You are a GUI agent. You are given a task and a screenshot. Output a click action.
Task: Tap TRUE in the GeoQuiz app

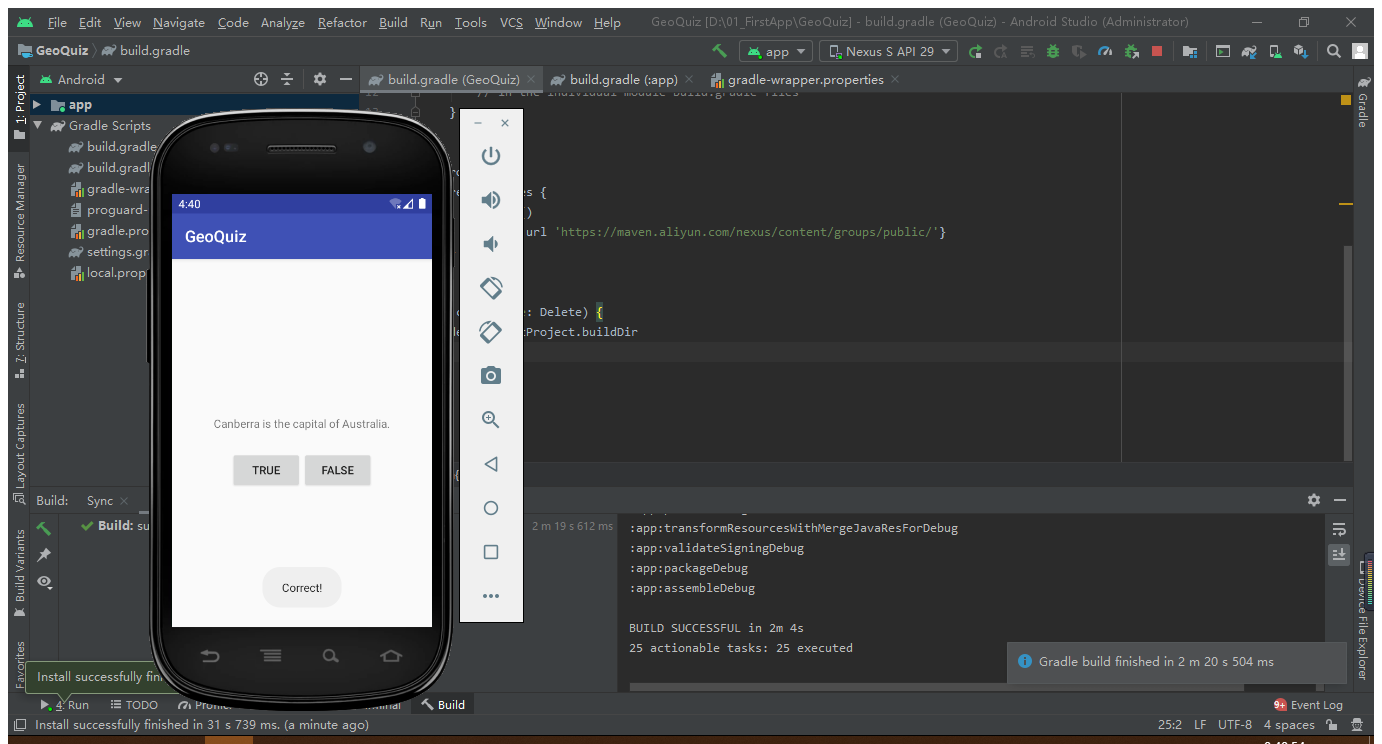[x=266, y=470]
